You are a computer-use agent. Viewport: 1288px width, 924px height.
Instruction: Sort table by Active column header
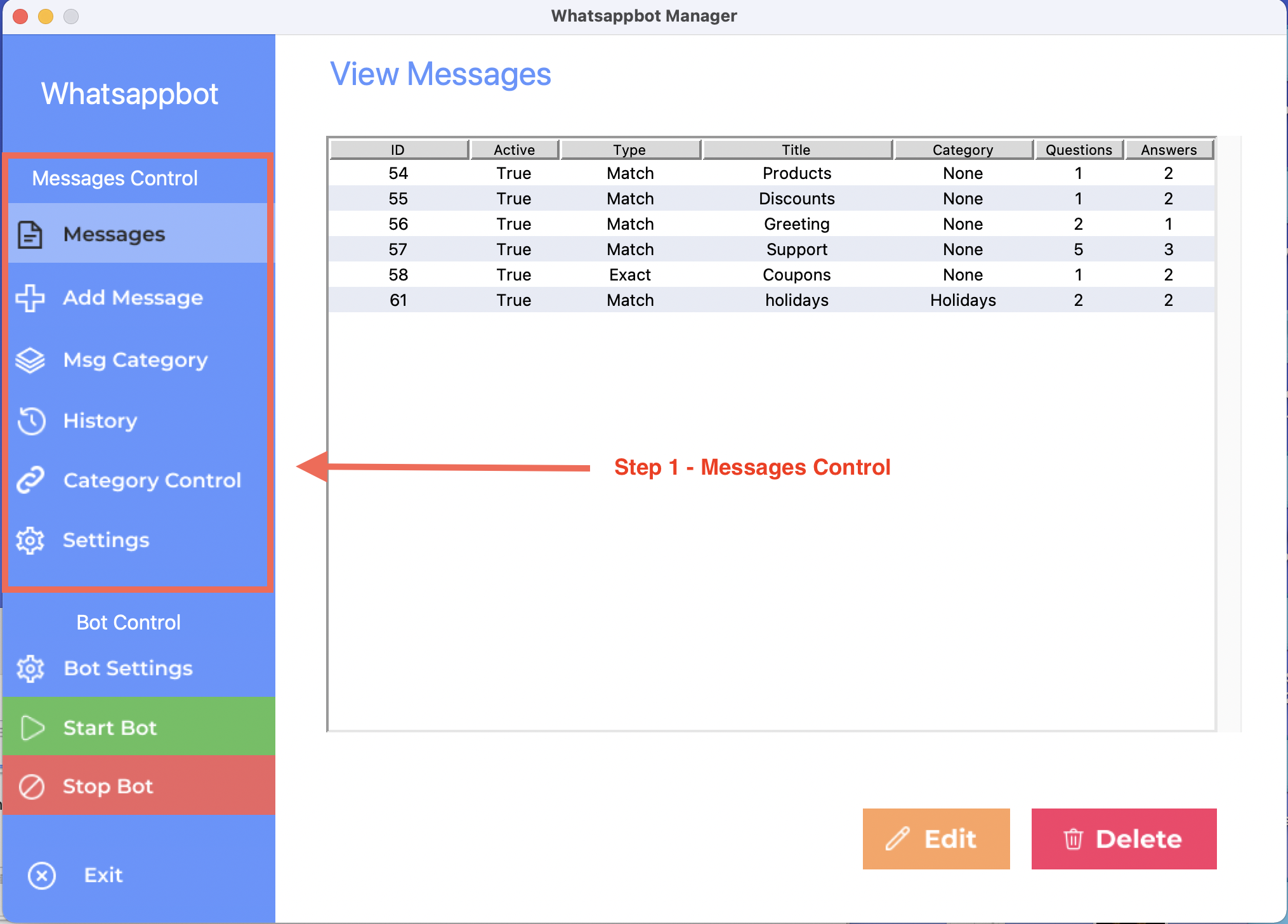[515, 150]
